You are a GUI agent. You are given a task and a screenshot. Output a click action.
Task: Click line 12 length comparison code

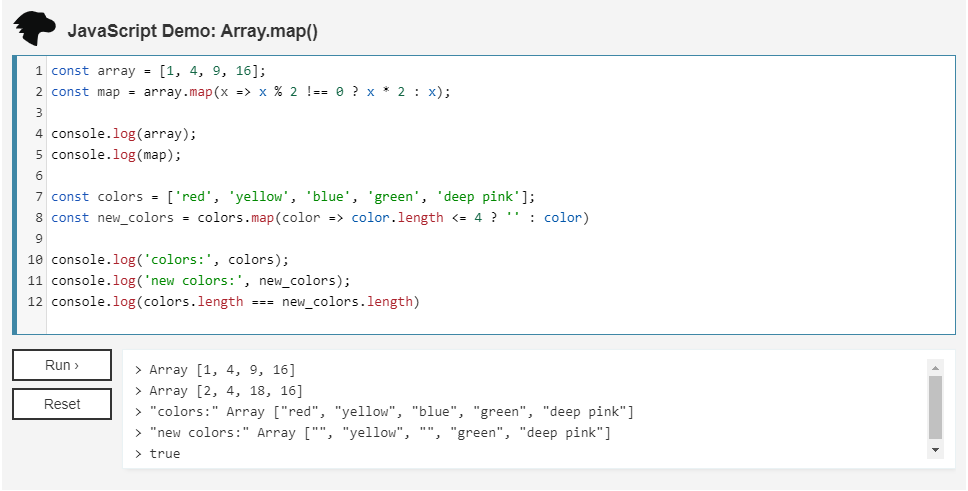(x=235, y=302)
